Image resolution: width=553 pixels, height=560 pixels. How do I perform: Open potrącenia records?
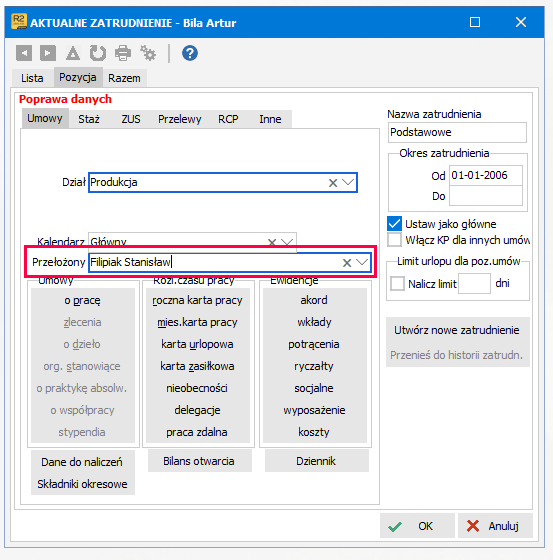[x=314, y=344]
